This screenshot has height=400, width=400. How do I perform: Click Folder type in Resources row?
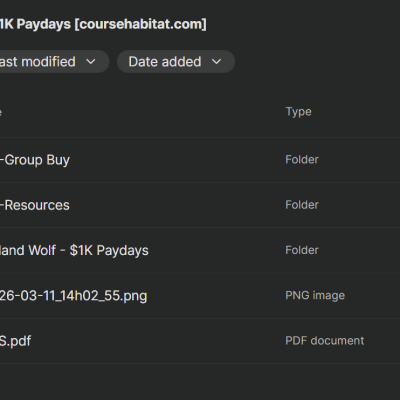[x=302, y=205]
